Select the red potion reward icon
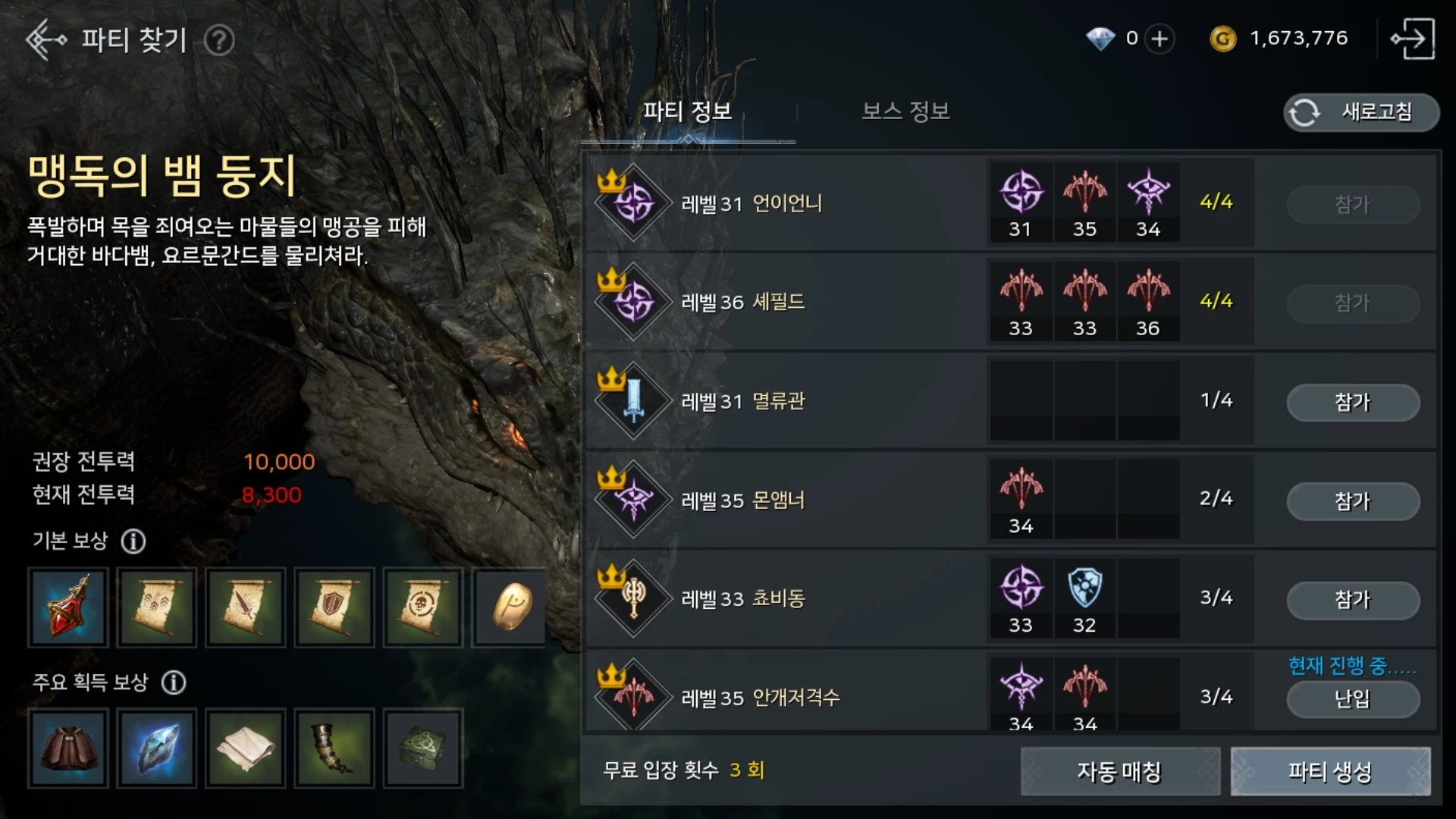Viewport: 1456px width, 819px height. pyautogui.click(x=68, y=607)
